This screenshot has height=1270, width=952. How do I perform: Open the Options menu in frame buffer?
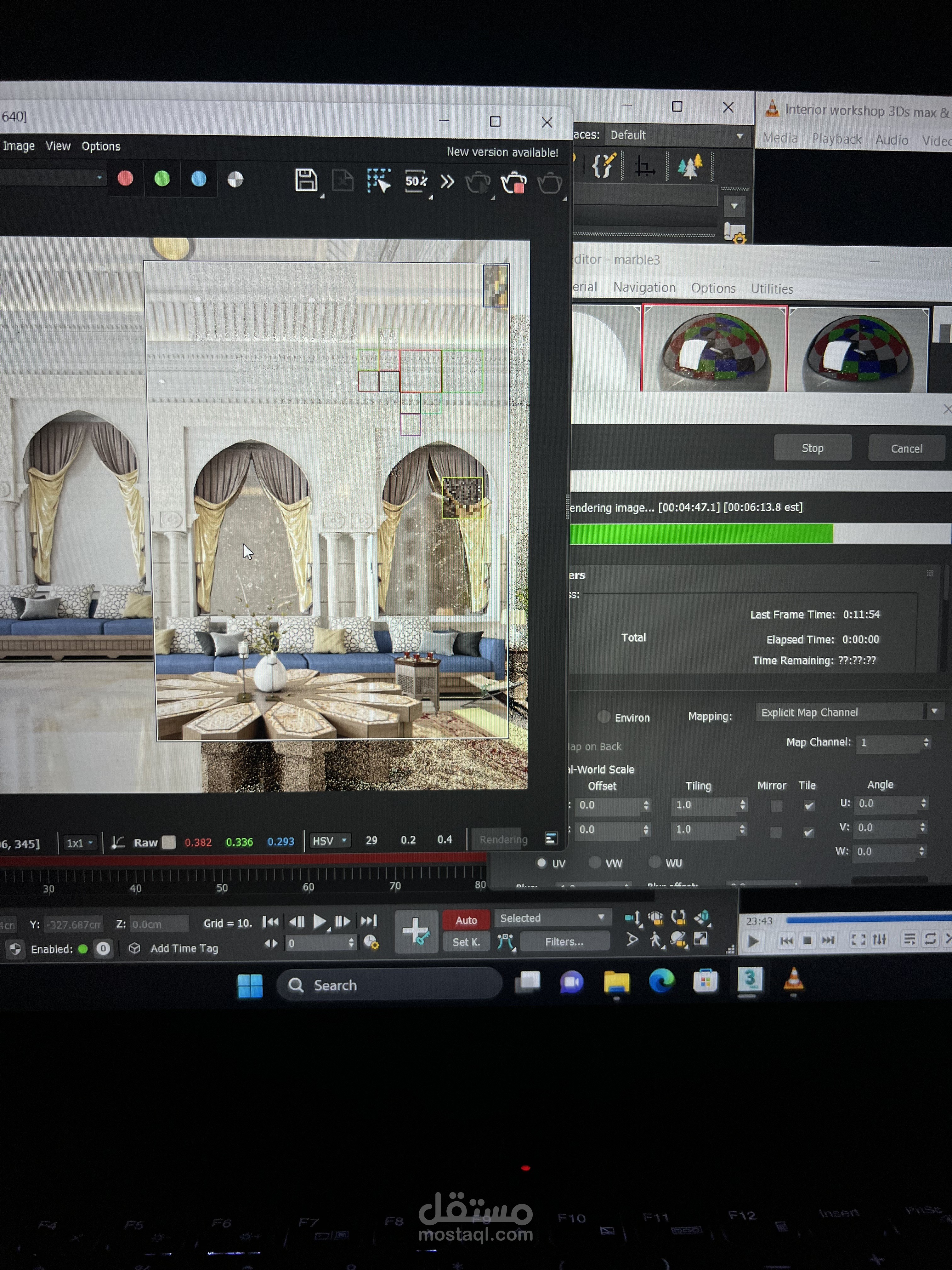[x=101, y=146]
